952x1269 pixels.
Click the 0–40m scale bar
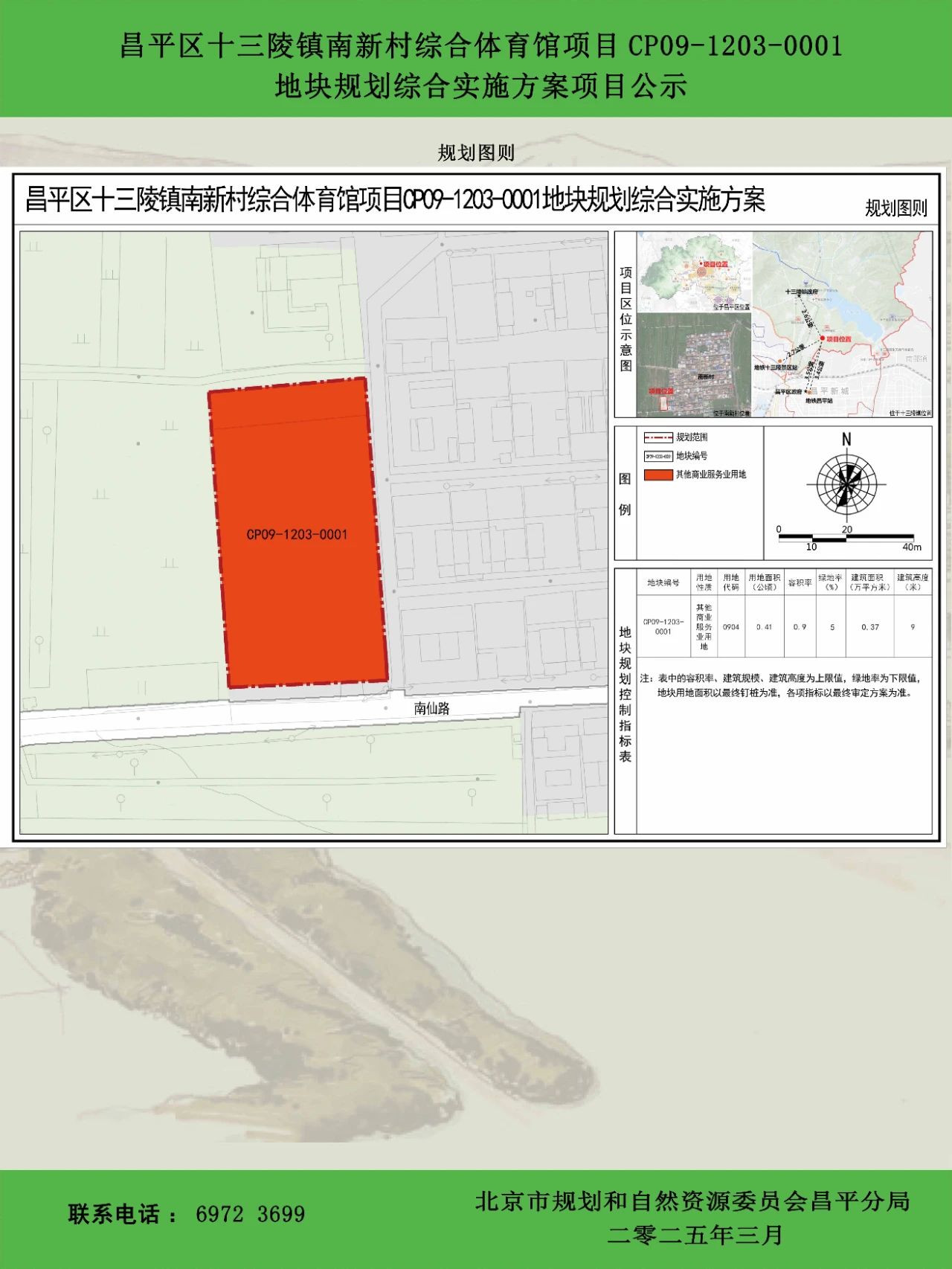coord(846,537)
